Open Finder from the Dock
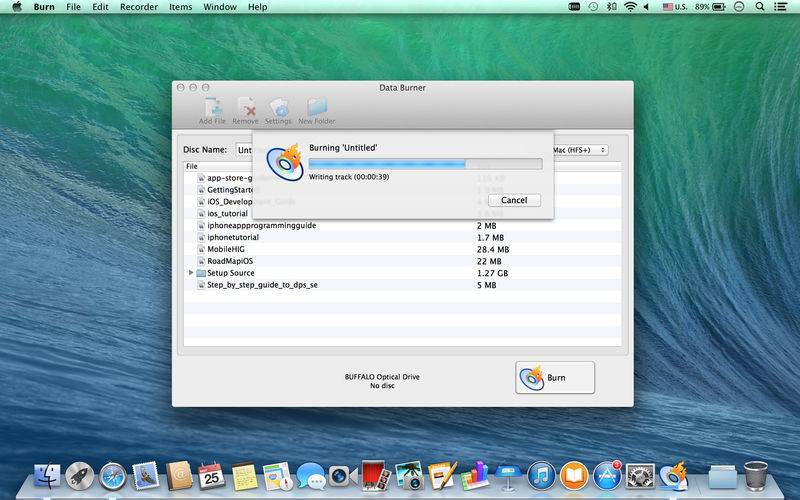Screen dimensions: 800x500 tap(47, 477)
